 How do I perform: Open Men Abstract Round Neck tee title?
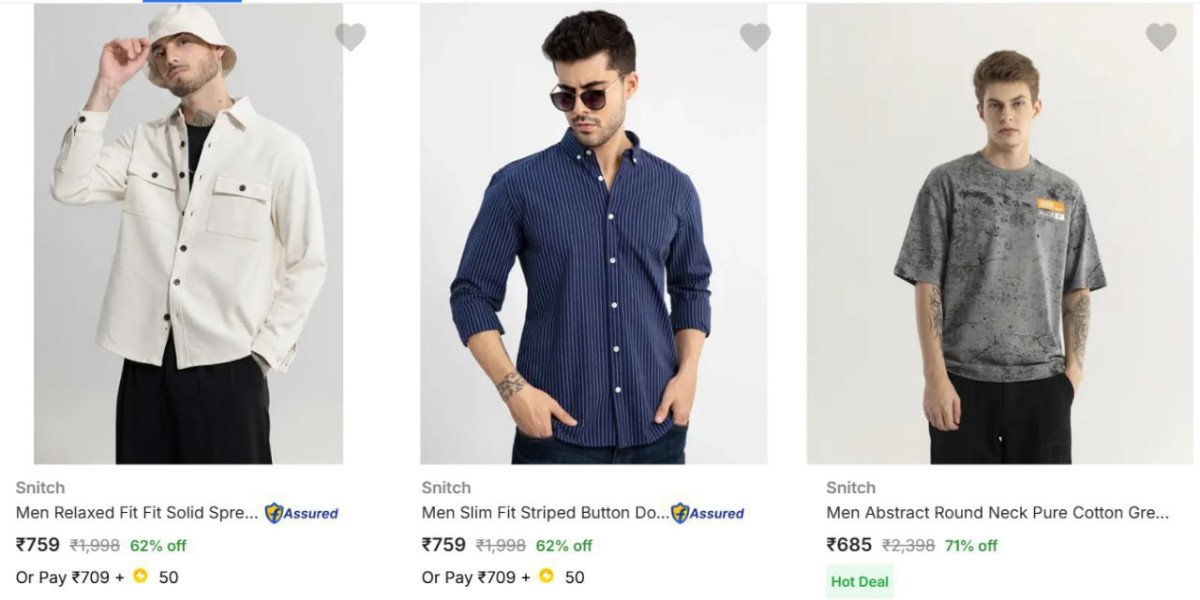click(x=997, y=513)
